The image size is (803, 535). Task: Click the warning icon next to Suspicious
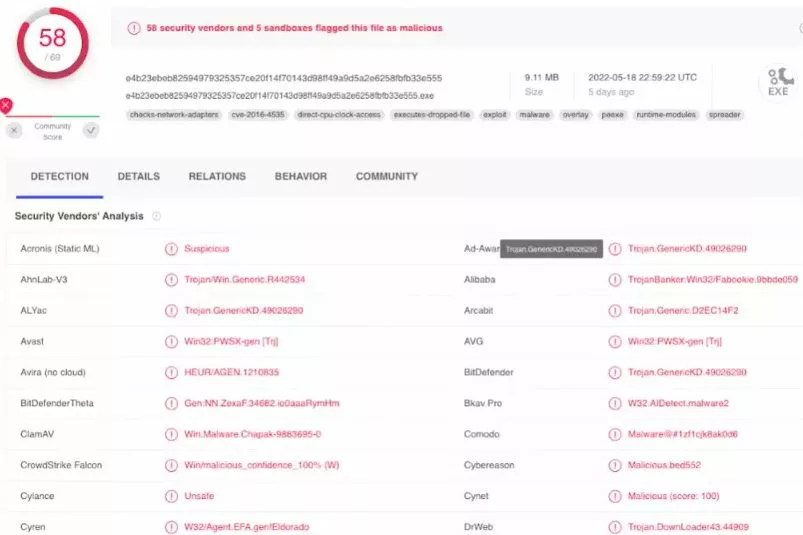pos(171,249)
